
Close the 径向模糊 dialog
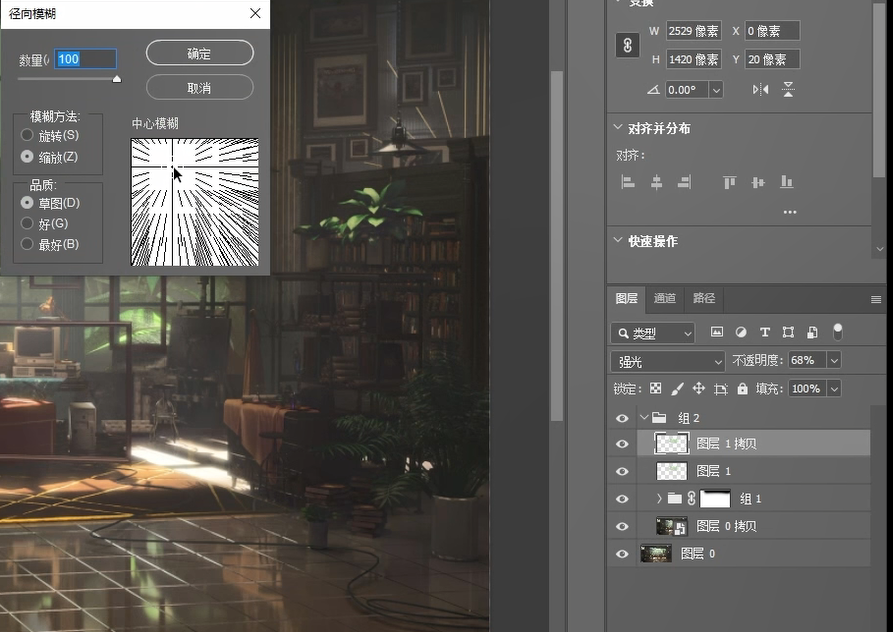coord(255,13)
